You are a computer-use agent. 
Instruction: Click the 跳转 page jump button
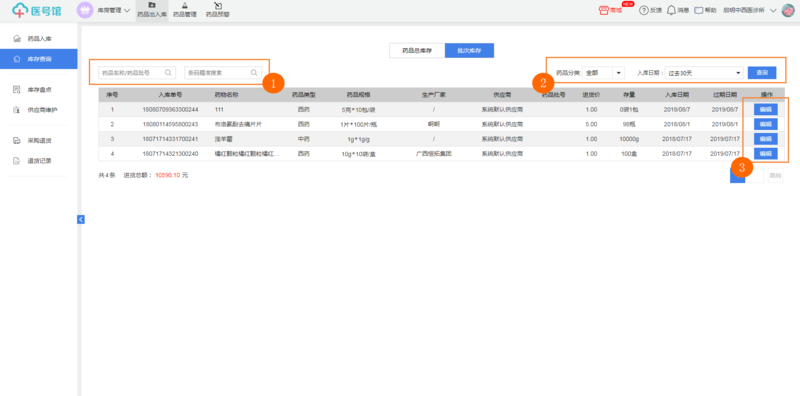coord(775,176)
